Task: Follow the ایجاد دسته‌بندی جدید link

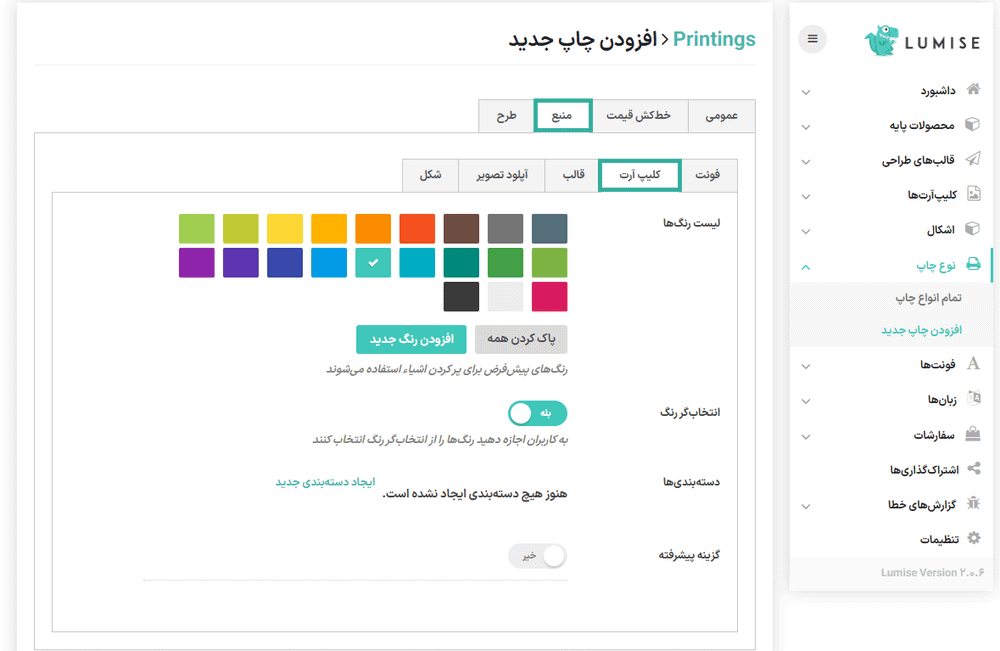Action: click(325, 482)
